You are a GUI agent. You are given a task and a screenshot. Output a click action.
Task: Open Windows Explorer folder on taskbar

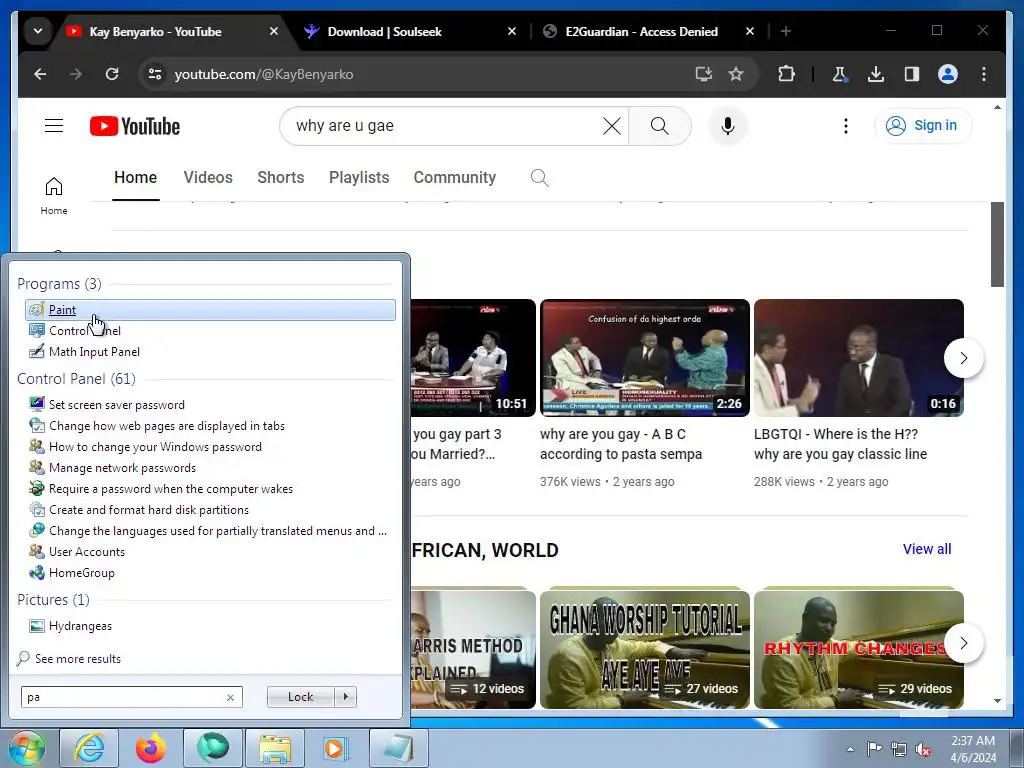pyautogui.click(x=275, y=748)
